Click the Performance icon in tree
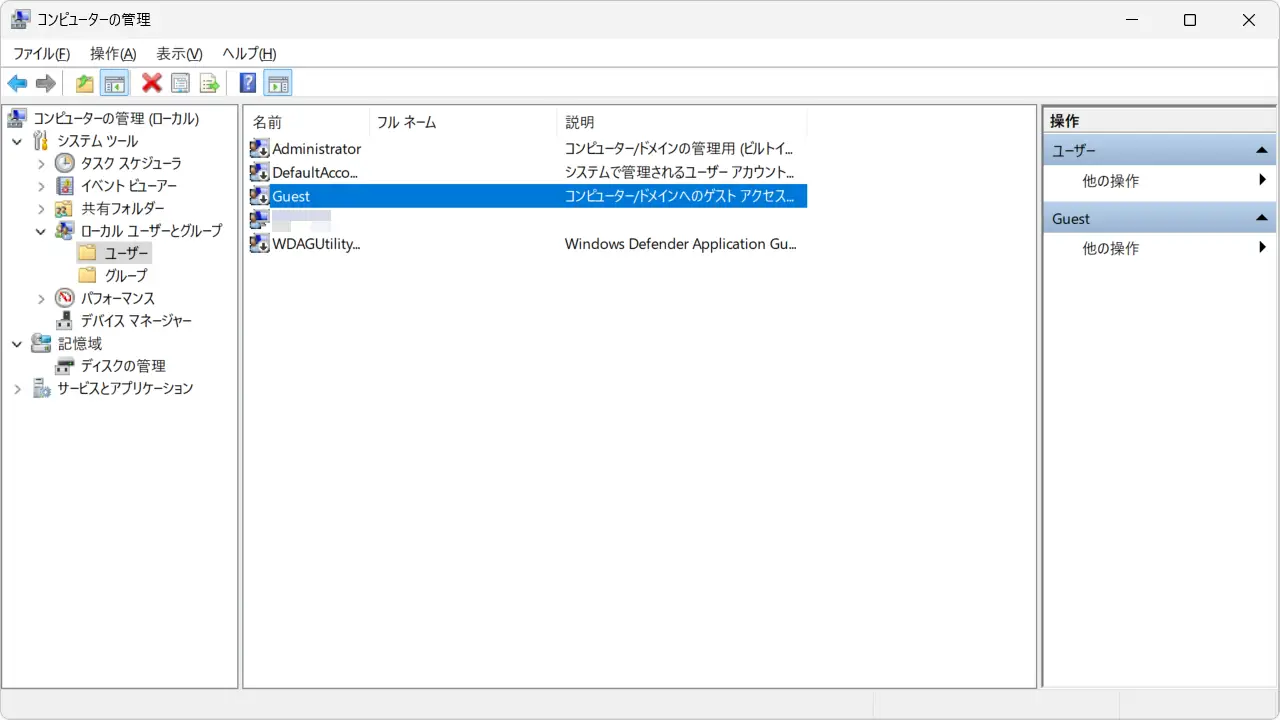Image resolution: width=1280 pixels, height=720 pixels. point(65,298)
